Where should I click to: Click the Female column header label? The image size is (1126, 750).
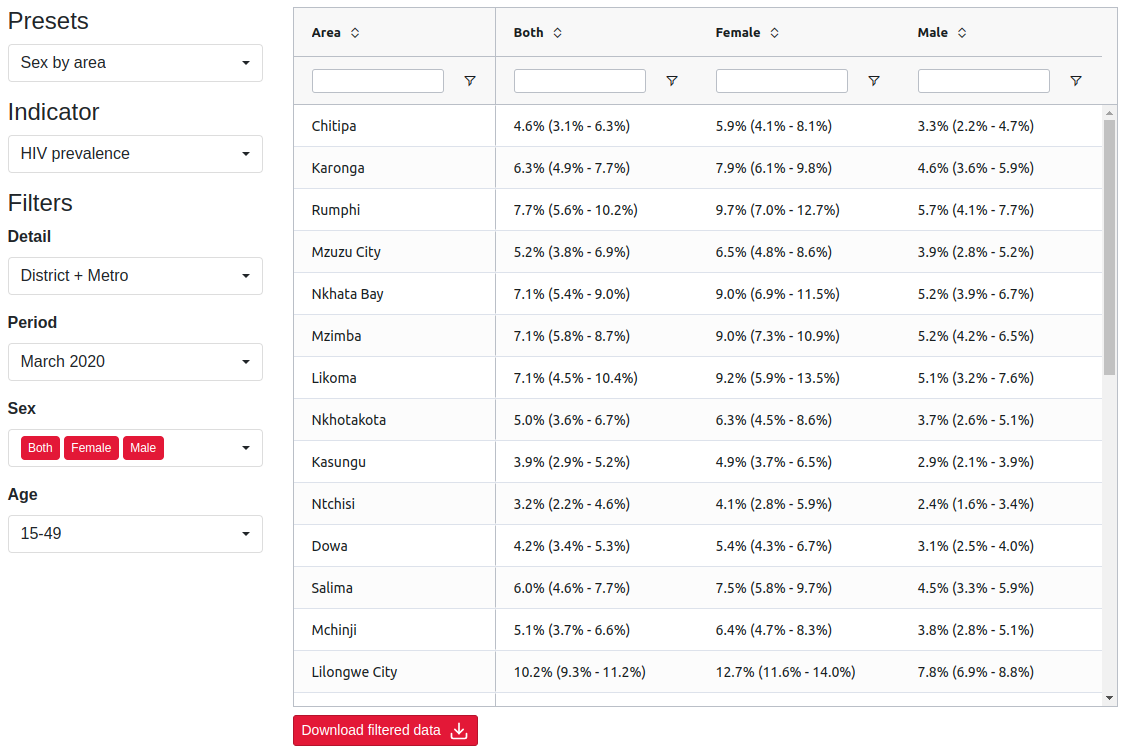tap(738, 32)
